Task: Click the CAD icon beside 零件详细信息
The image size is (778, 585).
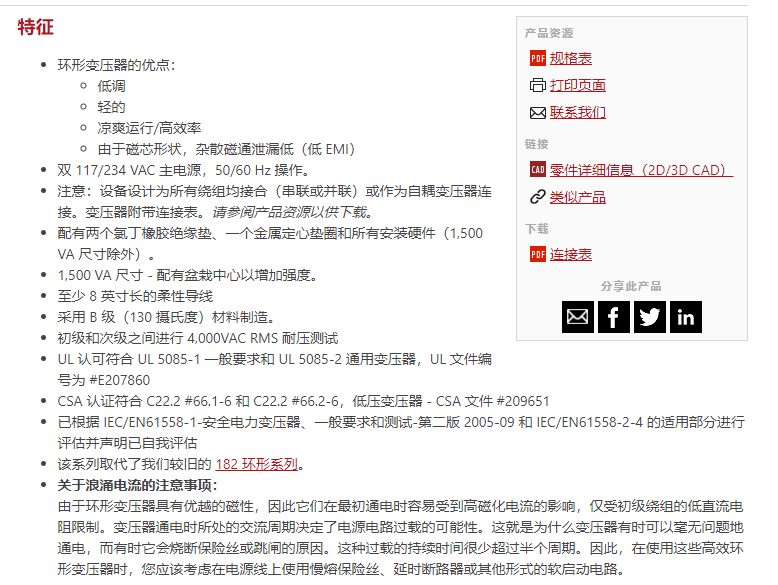Action: tap(537, 170)
